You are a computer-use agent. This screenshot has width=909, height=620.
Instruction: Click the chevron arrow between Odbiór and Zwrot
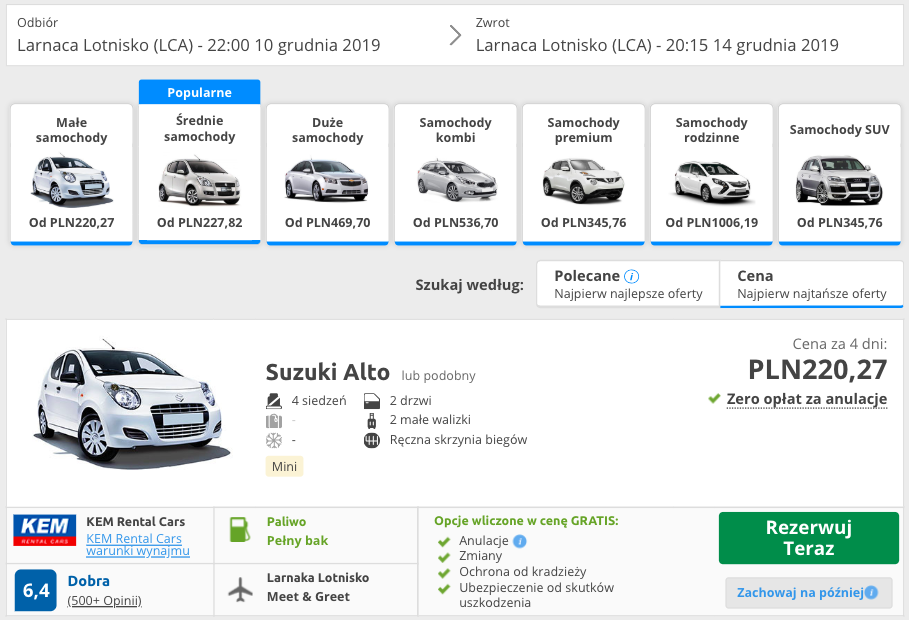click(455, 33)
